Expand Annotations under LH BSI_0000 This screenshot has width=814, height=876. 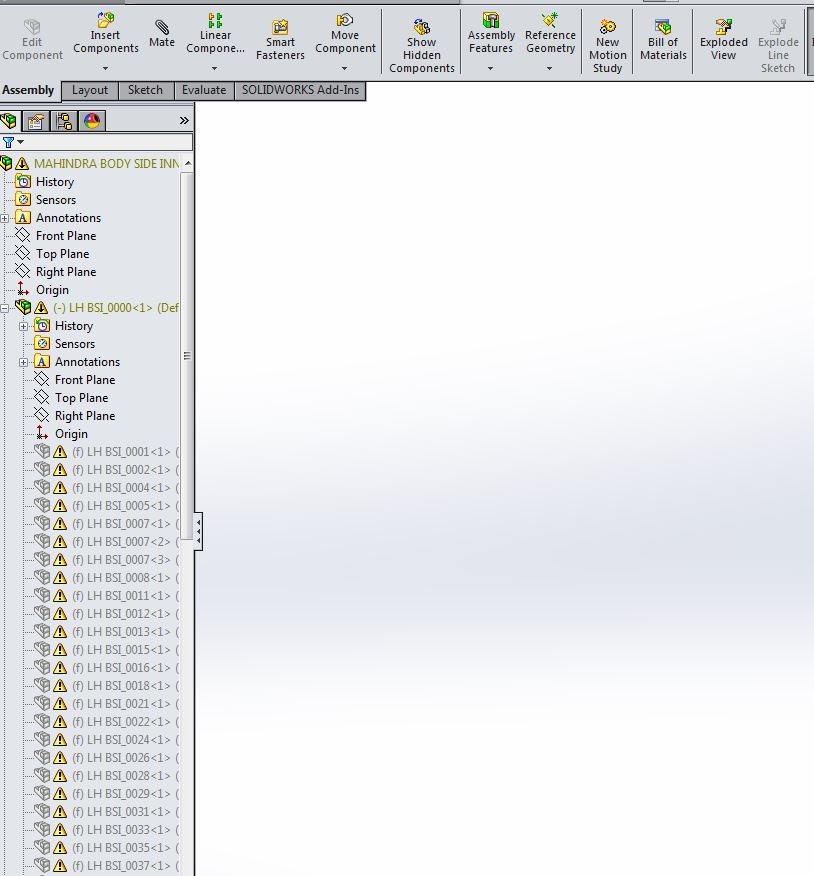23,362
